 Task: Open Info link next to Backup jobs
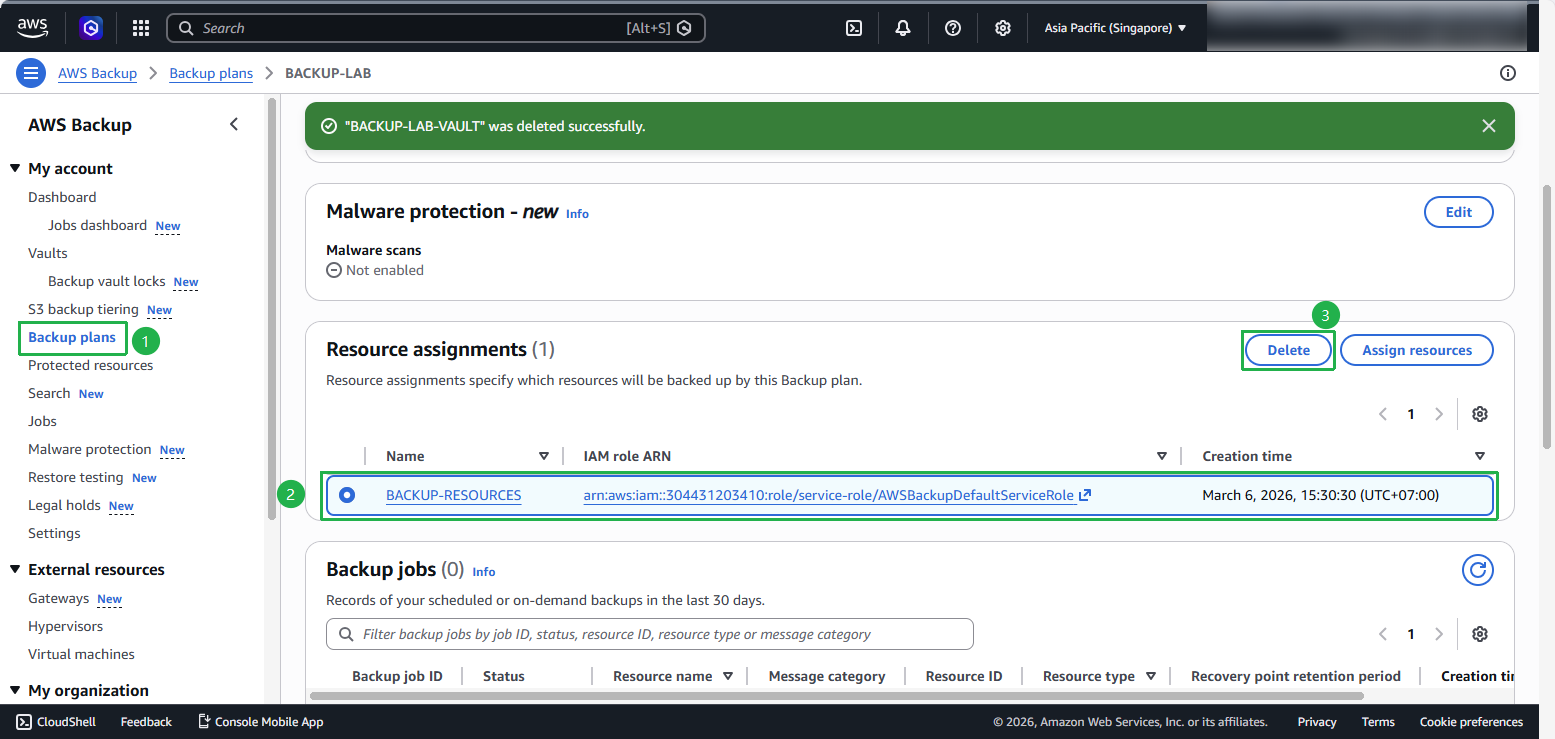coord(484,571)
